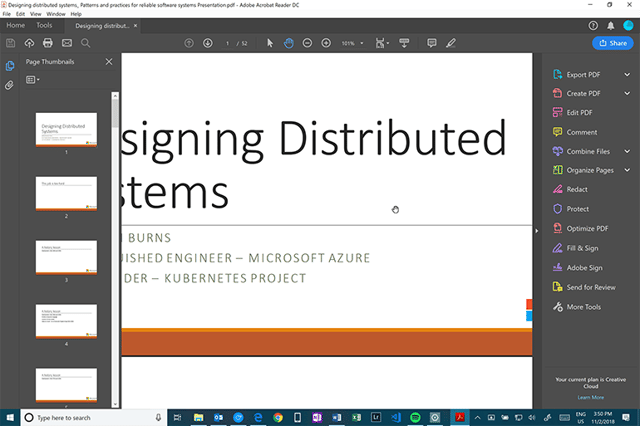The width and height of the screenshot is (640, 426).
Task: Click the thumbnails scrollbar up arrow
Action: tap(115, 95)
